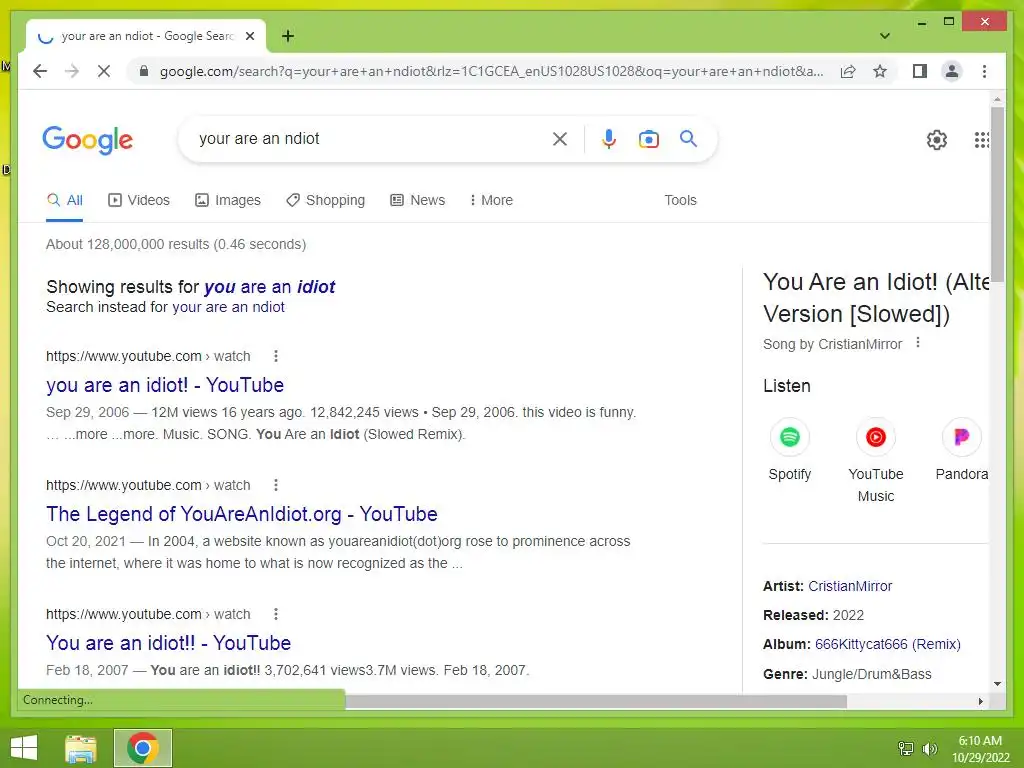
Task: Stop page loading with X button
Action: tap(104, 71)
